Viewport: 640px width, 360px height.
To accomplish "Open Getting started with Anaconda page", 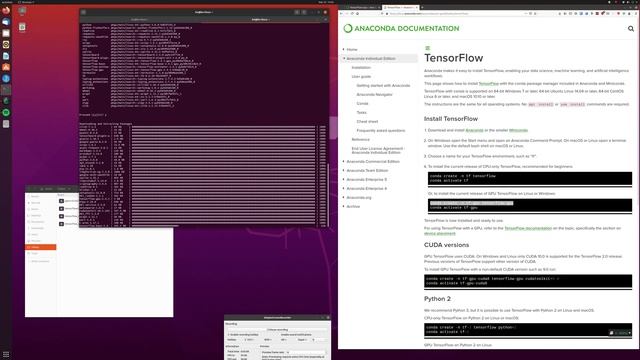I will tap(383, 85).
